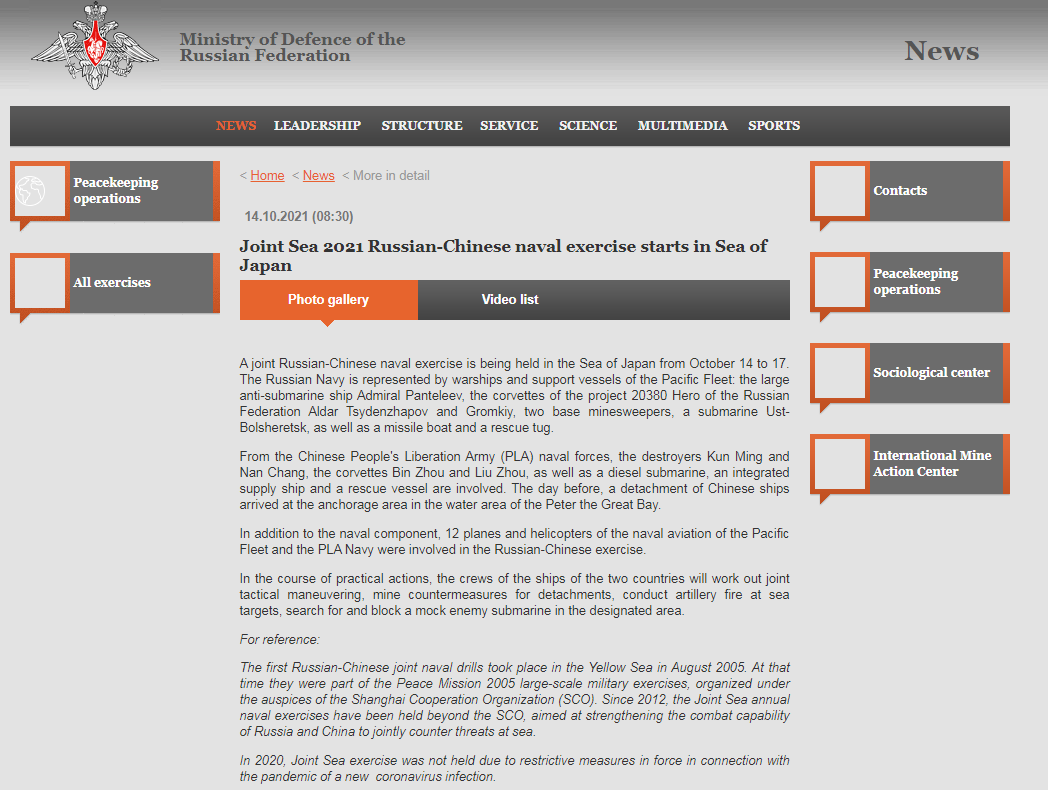Image resolution: width=1048 pixels, height=790 pixels.
Task: Click paragraph beginning 'In the course of practical actions'
Action: coord(514,594)
